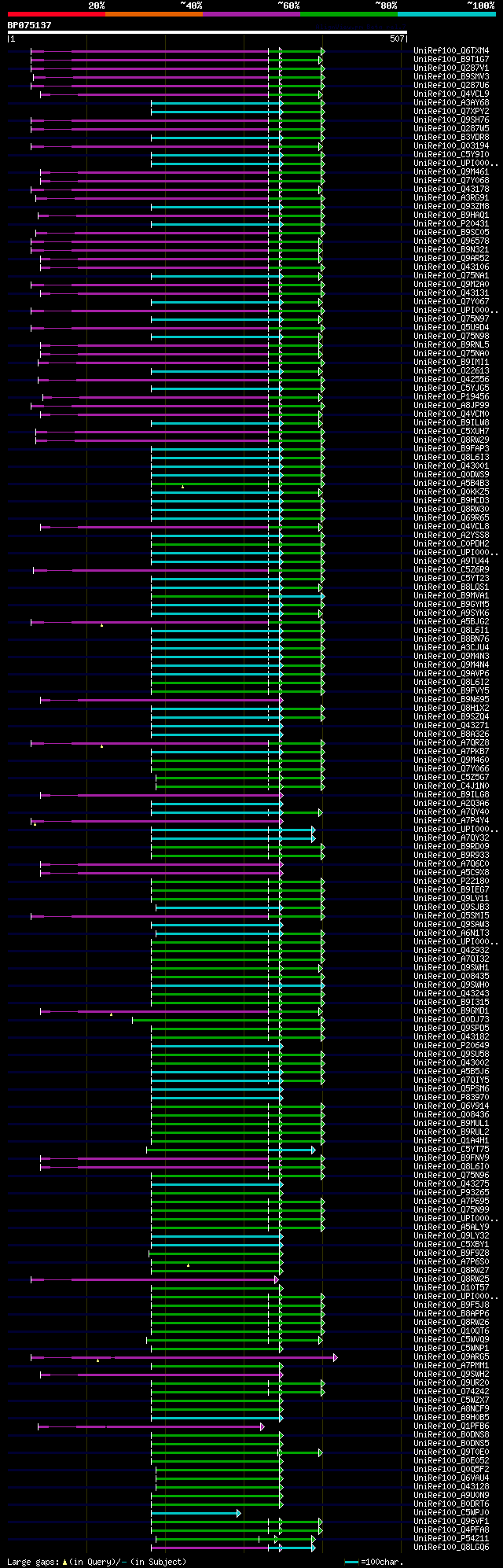The image size is (503, 1568).
Task: Select label UniRef100_Q03194
Action: click(451, 146)
